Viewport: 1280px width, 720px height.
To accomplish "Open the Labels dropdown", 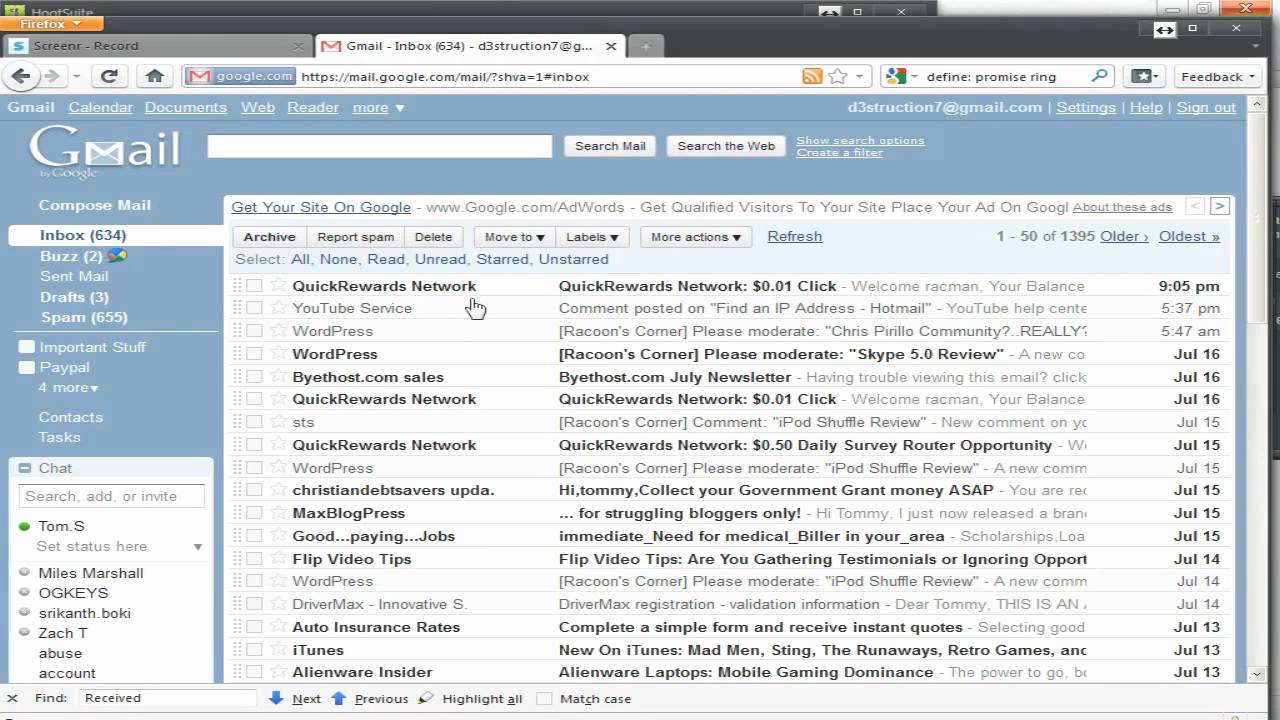I will point(592,237).
